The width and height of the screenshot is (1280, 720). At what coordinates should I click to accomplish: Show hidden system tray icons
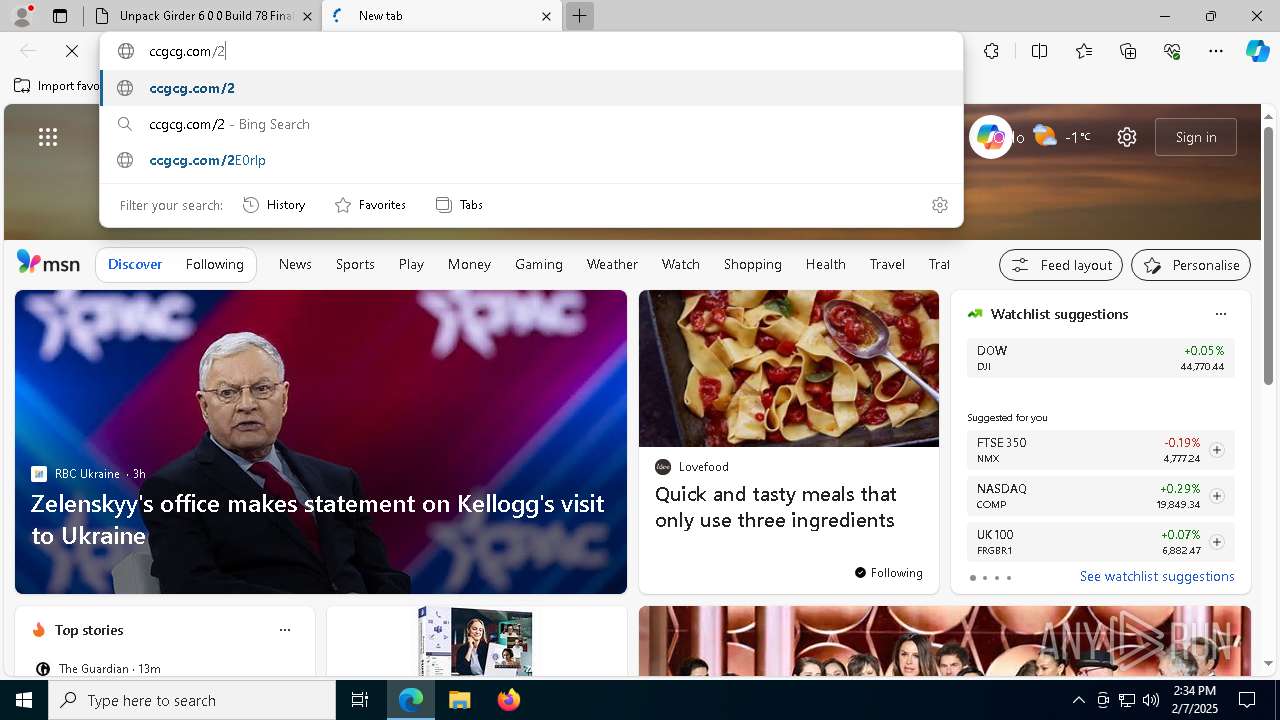tap(1078, 700)
